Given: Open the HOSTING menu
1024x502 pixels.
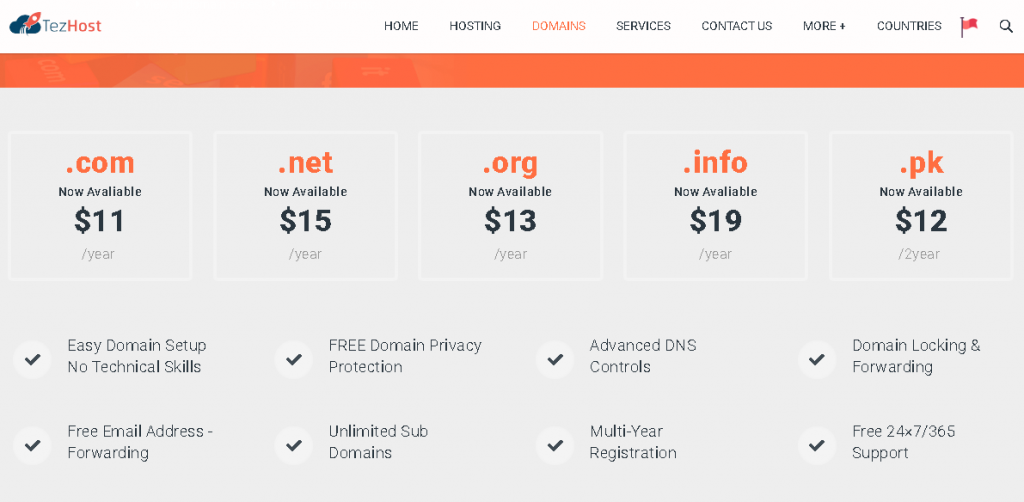Looking at the screenshot, I should 475,26.
